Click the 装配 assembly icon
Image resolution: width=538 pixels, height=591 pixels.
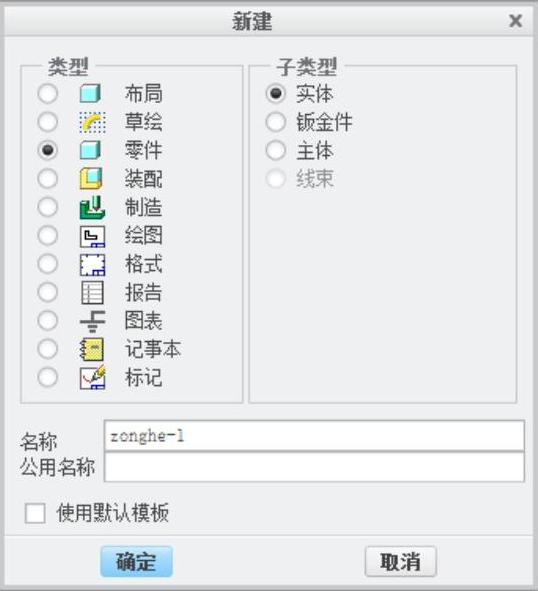[x=91, y=179]
